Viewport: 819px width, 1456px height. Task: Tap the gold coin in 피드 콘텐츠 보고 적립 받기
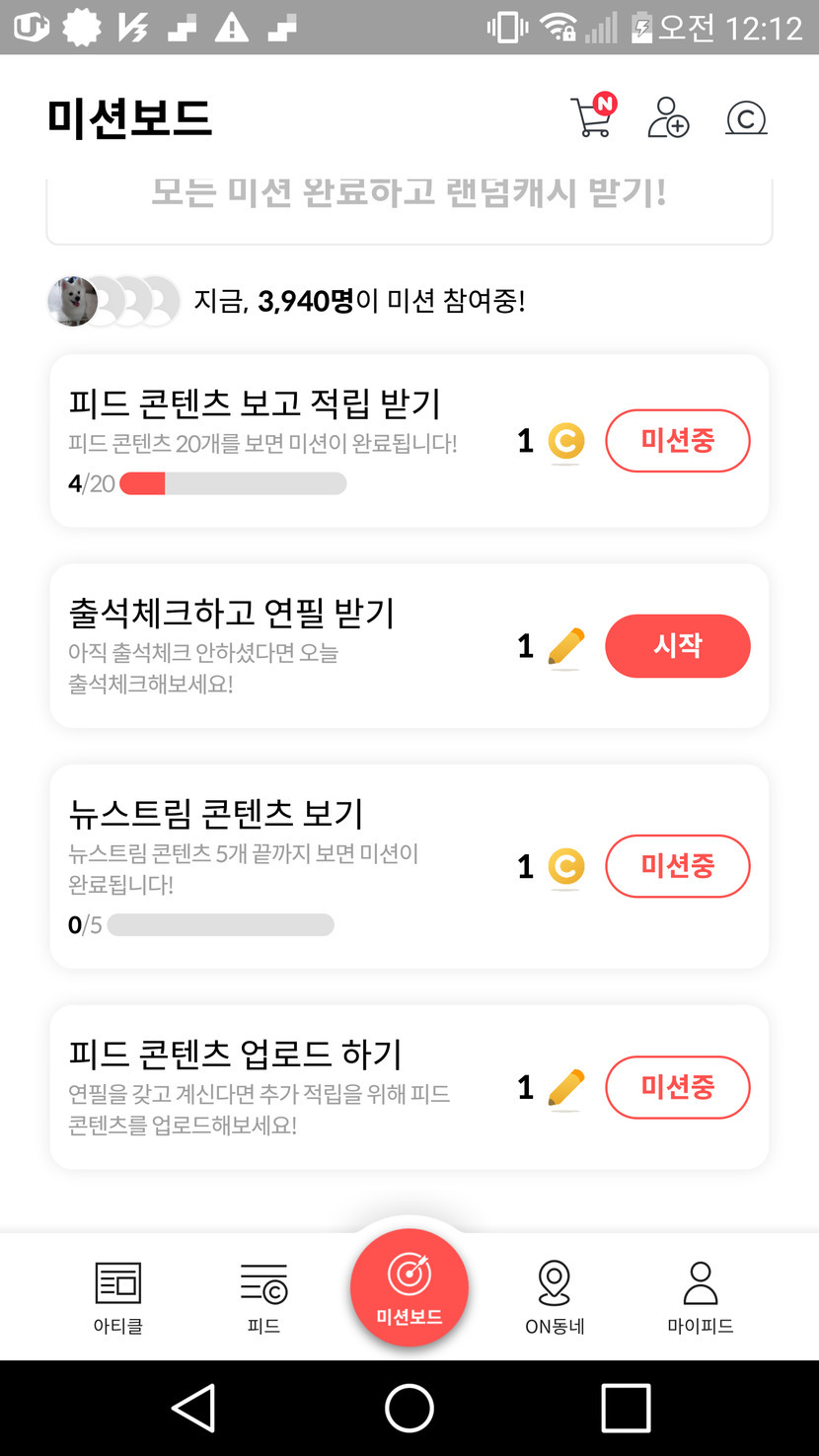pos(565,442)
